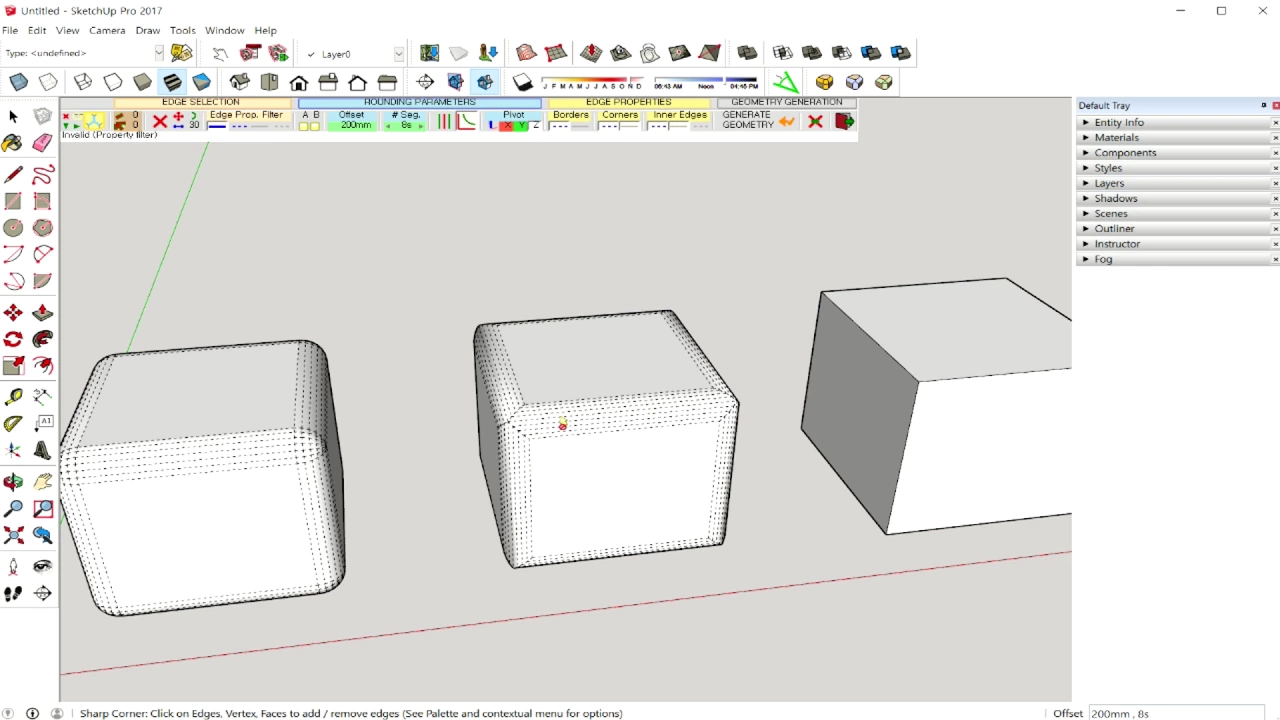Image resolution: width=1280 pixels, height=720 pixels.
Task: Pick the 3D Text tool
Action: (x=42, y=451)
